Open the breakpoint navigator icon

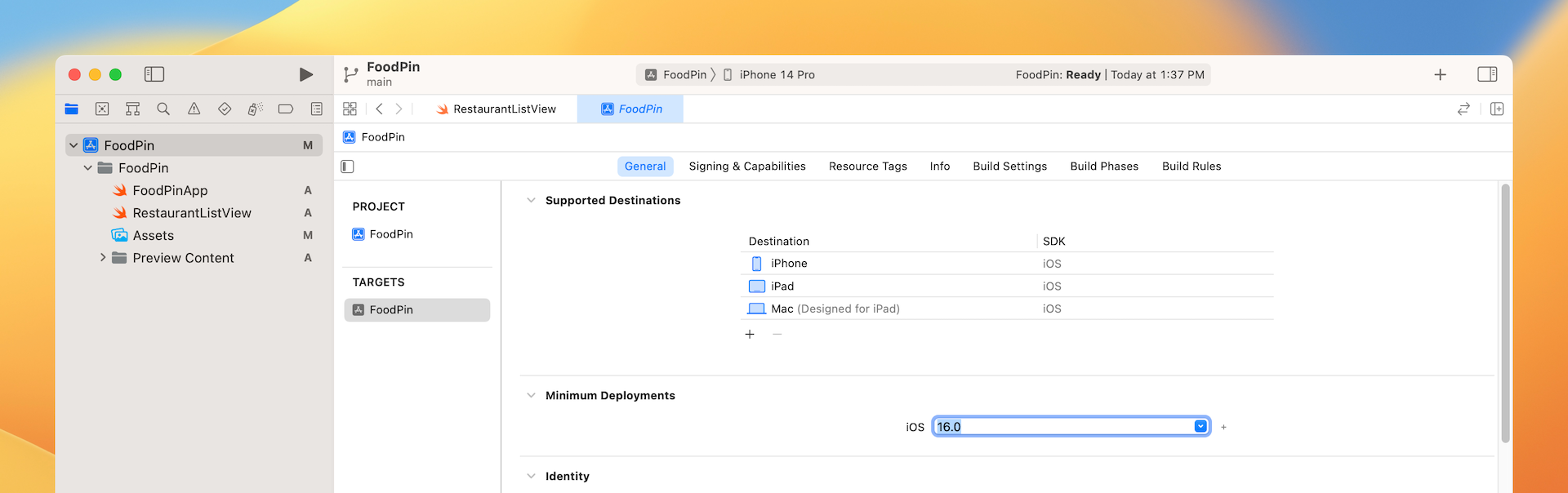click(x=285, y=109)
